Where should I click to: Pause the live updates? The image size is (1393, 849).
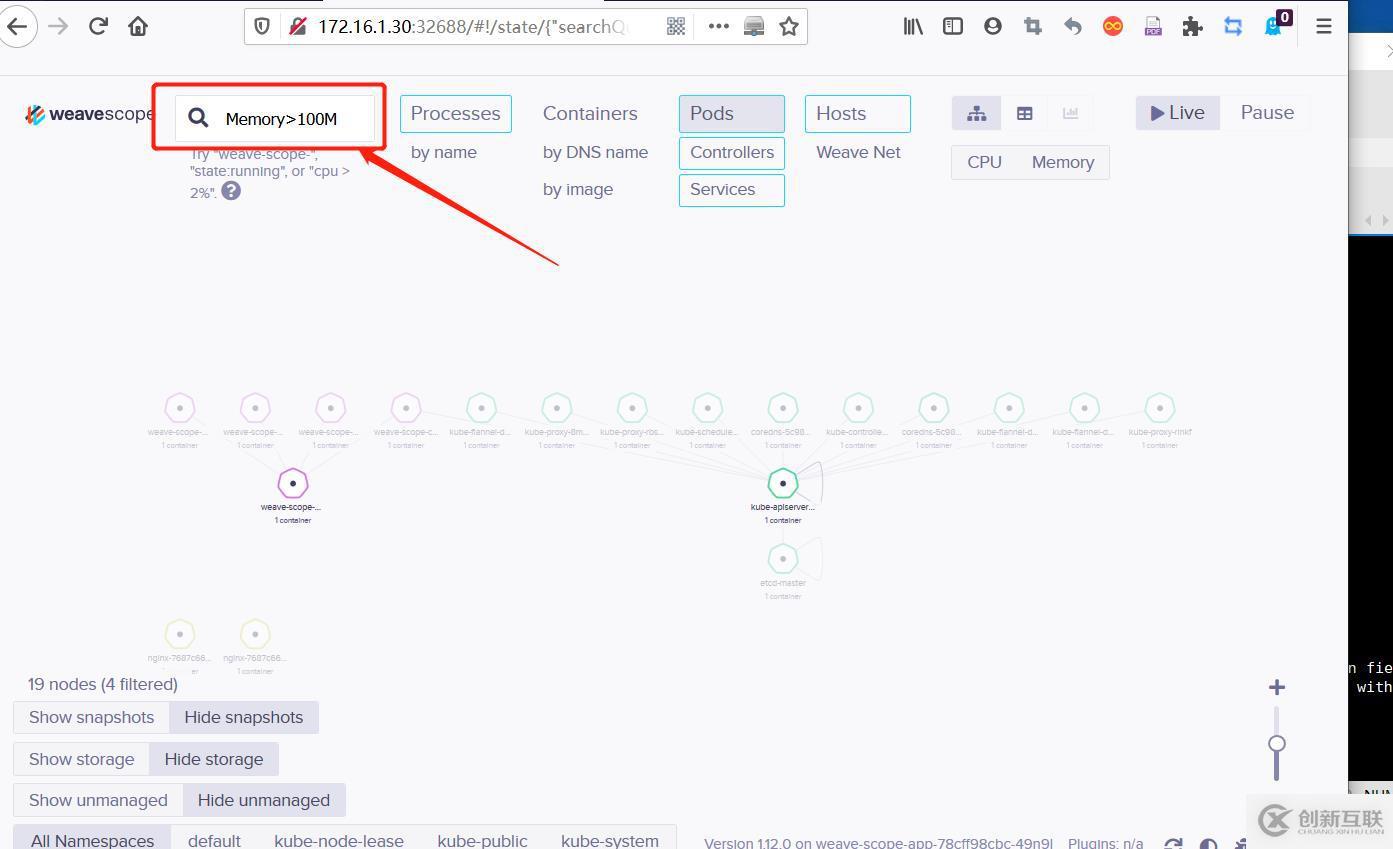1267,113
